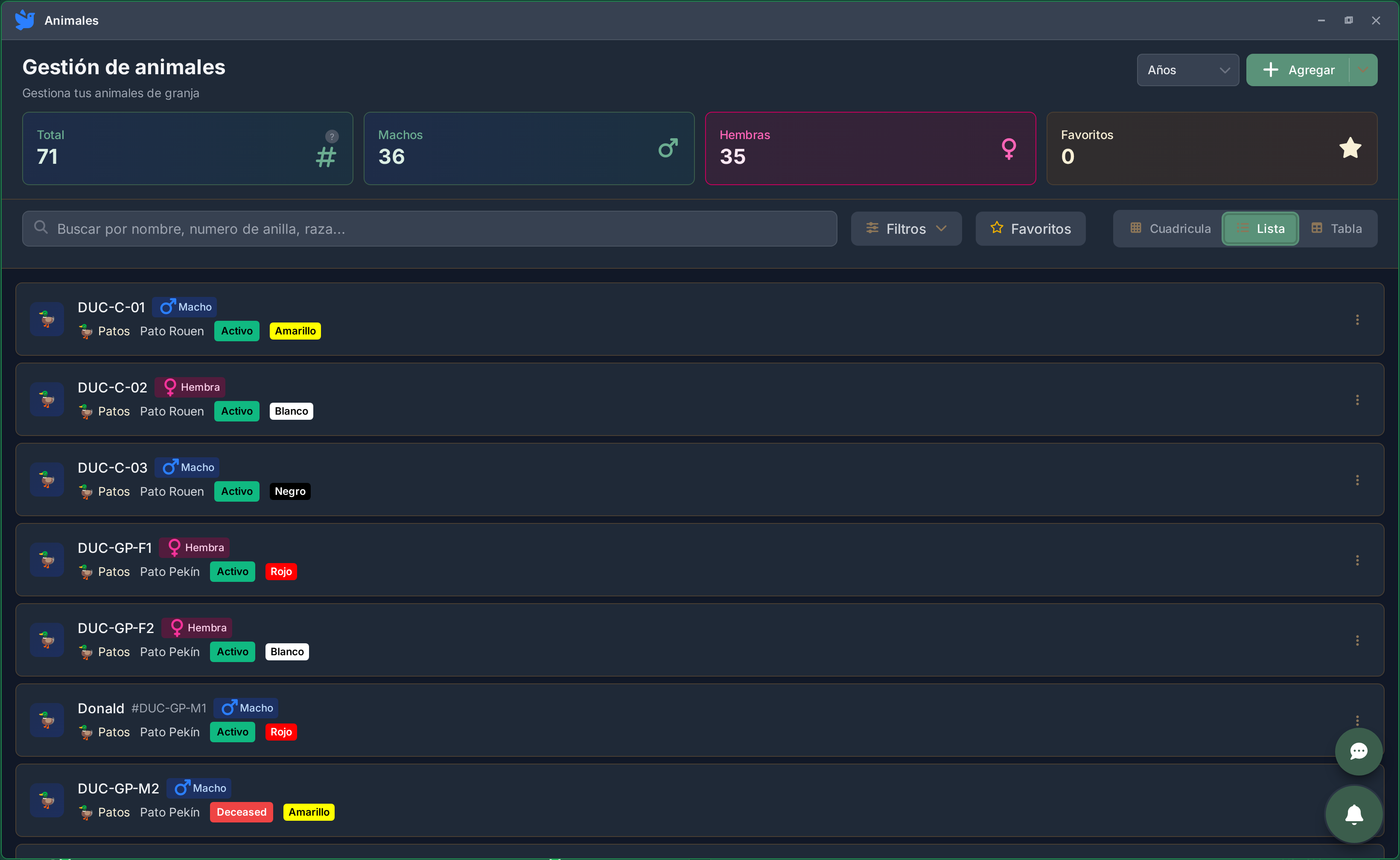The image size is (1400, 860).
Task: Click the female symbol on Hembras card
Action: 1009,148
